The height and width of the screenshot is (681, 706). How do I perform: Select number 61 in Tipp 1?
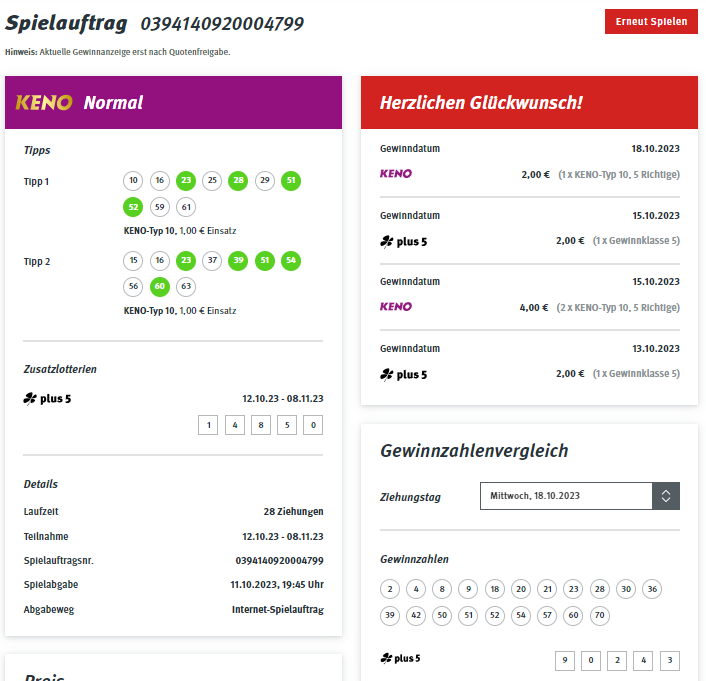coord(186,207)
